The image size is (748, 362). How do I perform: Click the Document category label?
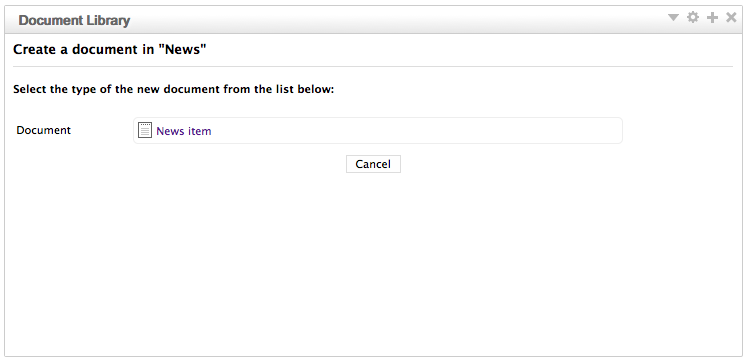pyautogui.click(x=43, y=130)
